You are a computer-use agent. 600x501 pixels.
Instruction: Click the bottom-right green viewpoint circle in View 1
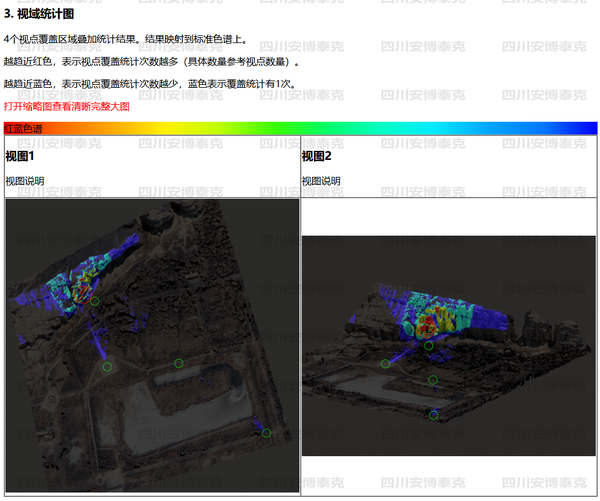tap(266, 433)
